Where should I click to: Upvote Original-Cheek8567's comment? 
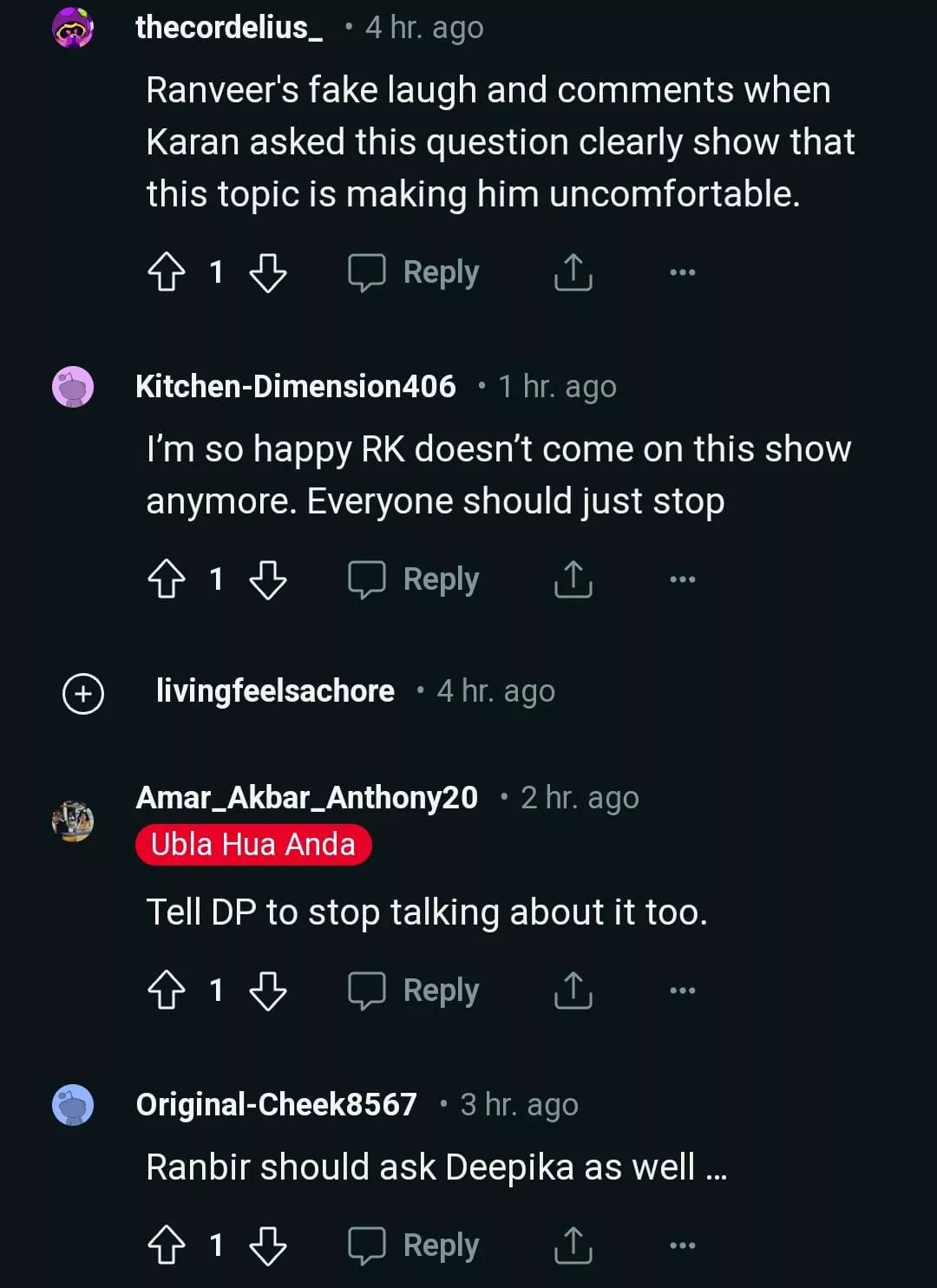click(167, 1246)
